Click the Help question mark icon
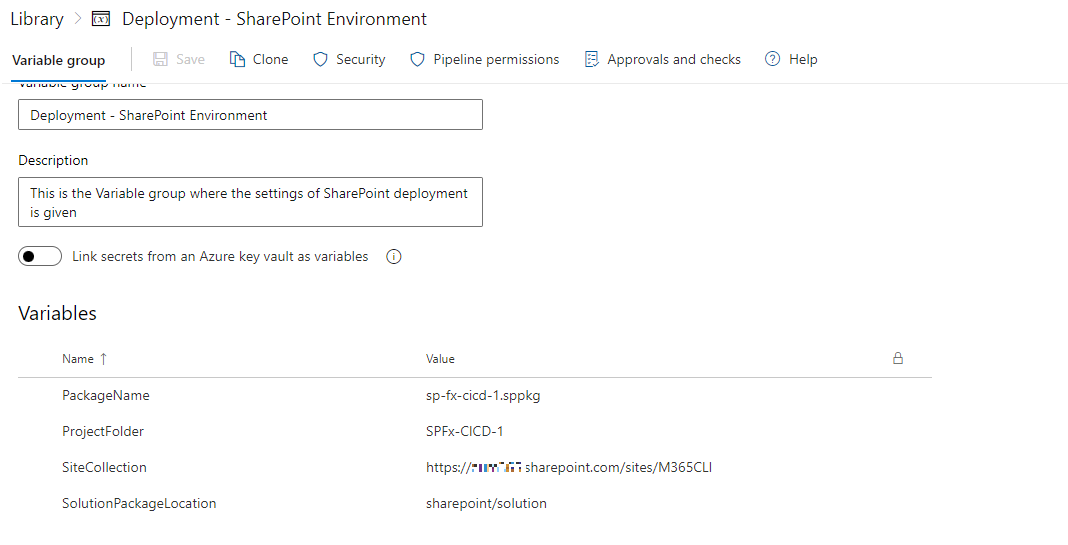The image size is (1068, 545). tap(772, 59)
